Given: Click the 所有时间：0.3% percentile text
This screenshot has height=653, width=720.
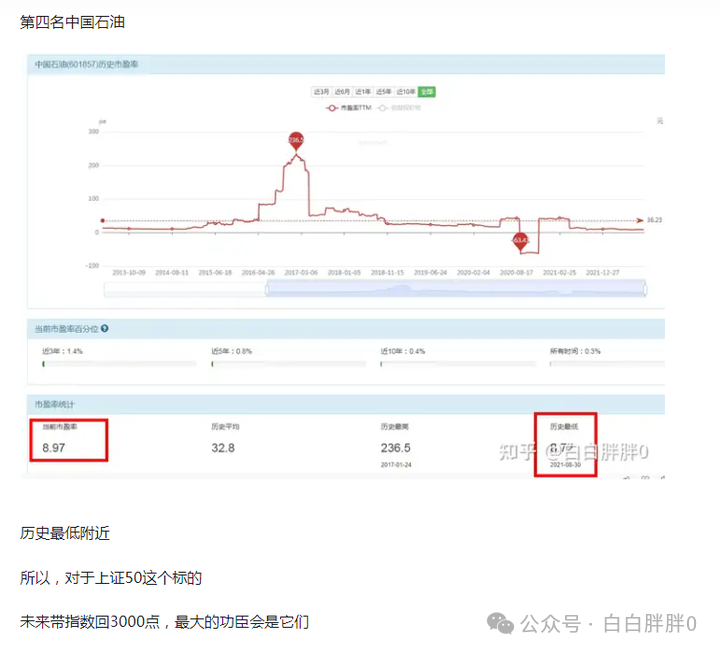Looking at the screenshot, I should (575, 351).
